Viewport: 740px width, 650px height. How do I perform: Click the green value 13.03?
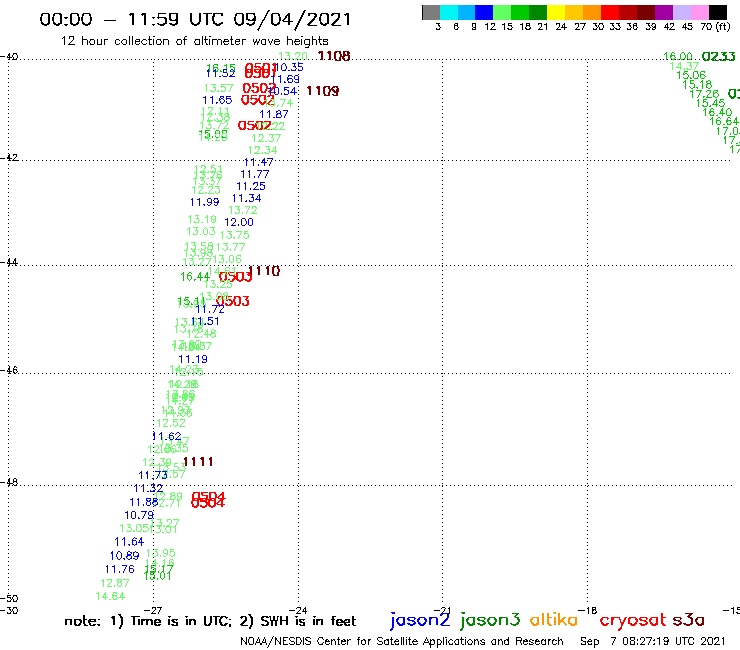click(201, 231)
